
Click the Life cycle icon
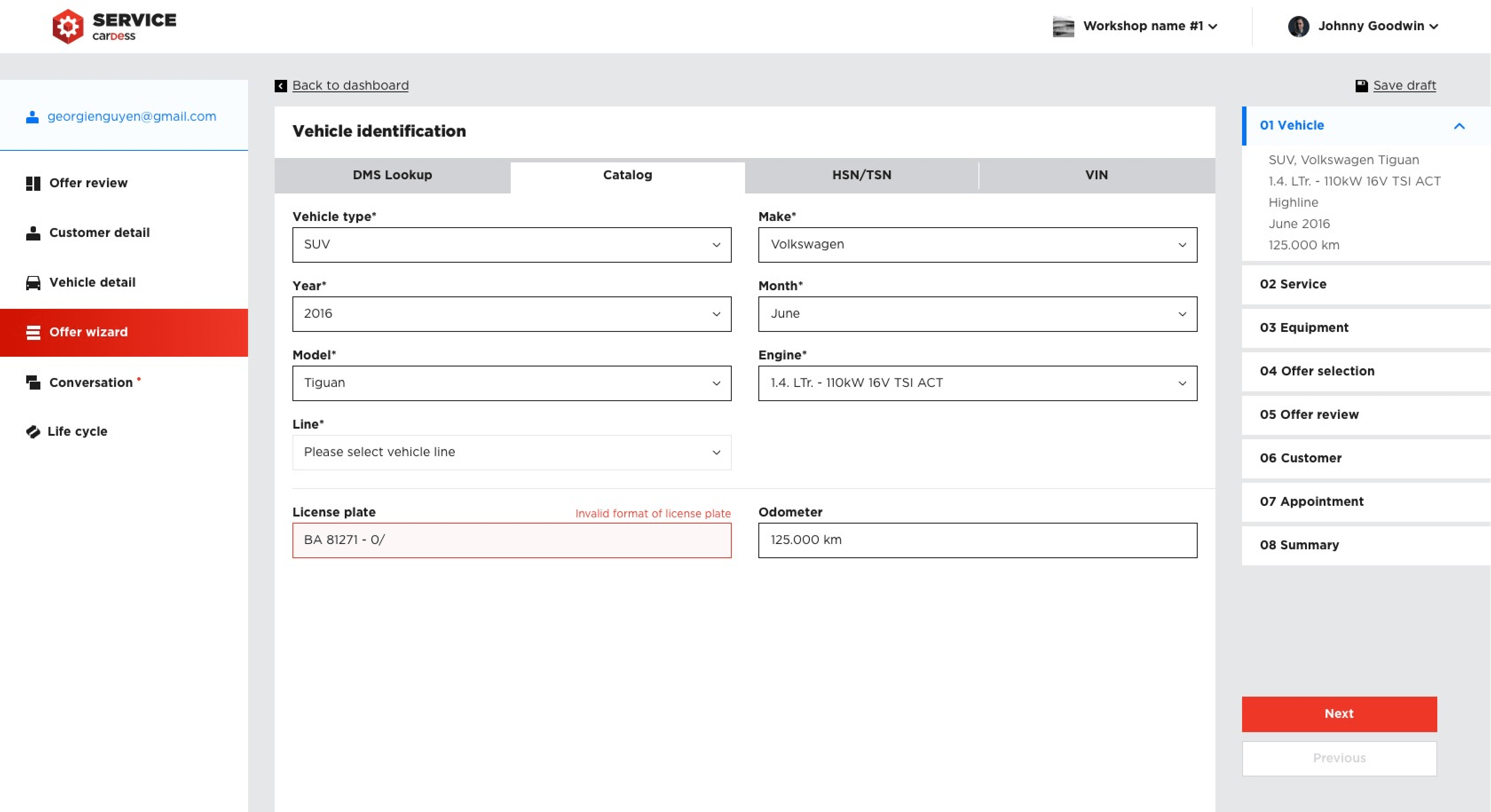(x=33, y=432)
